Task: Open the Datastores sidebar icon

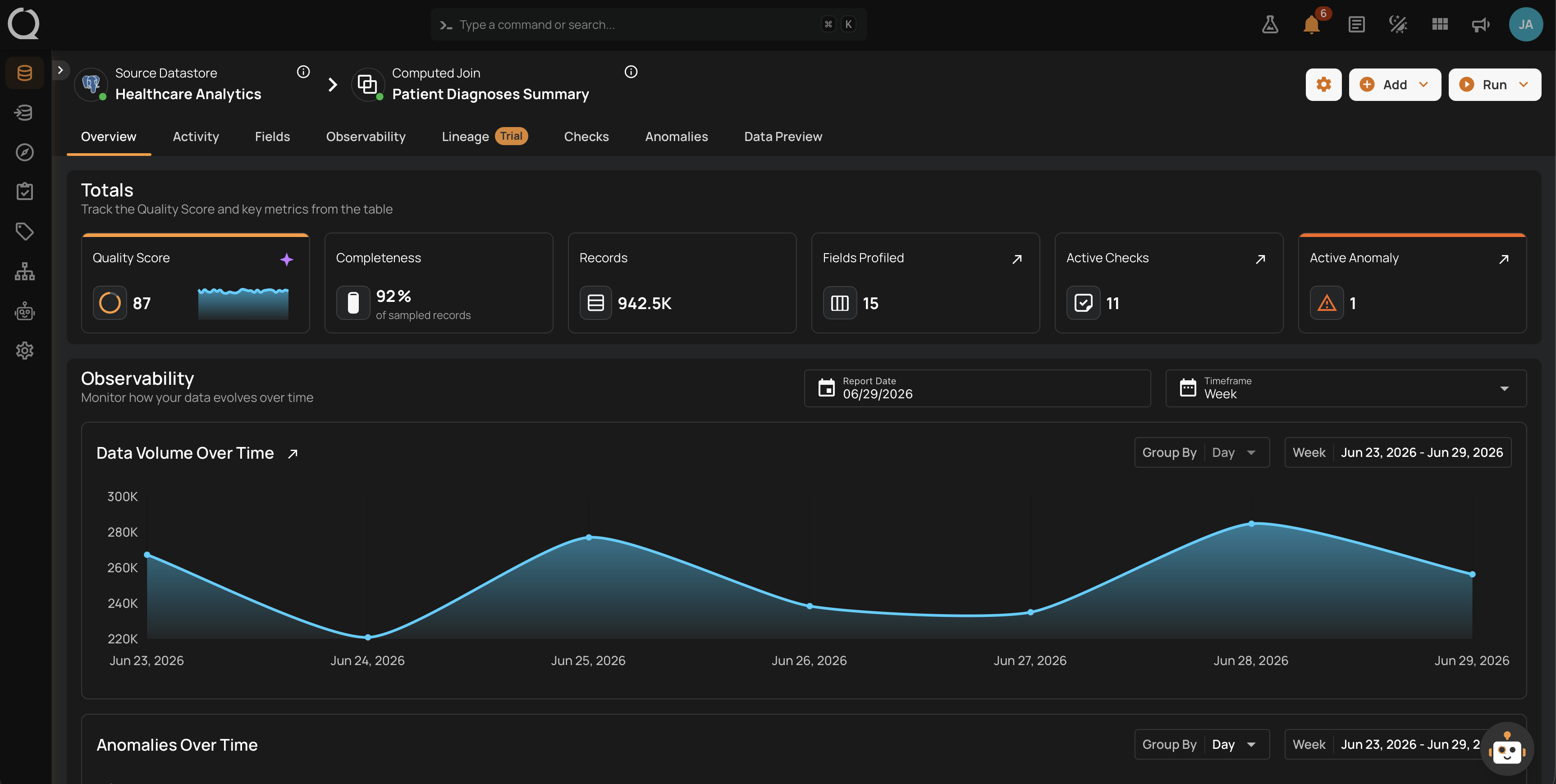Action: pyautogui.click(x=25, y=73)
